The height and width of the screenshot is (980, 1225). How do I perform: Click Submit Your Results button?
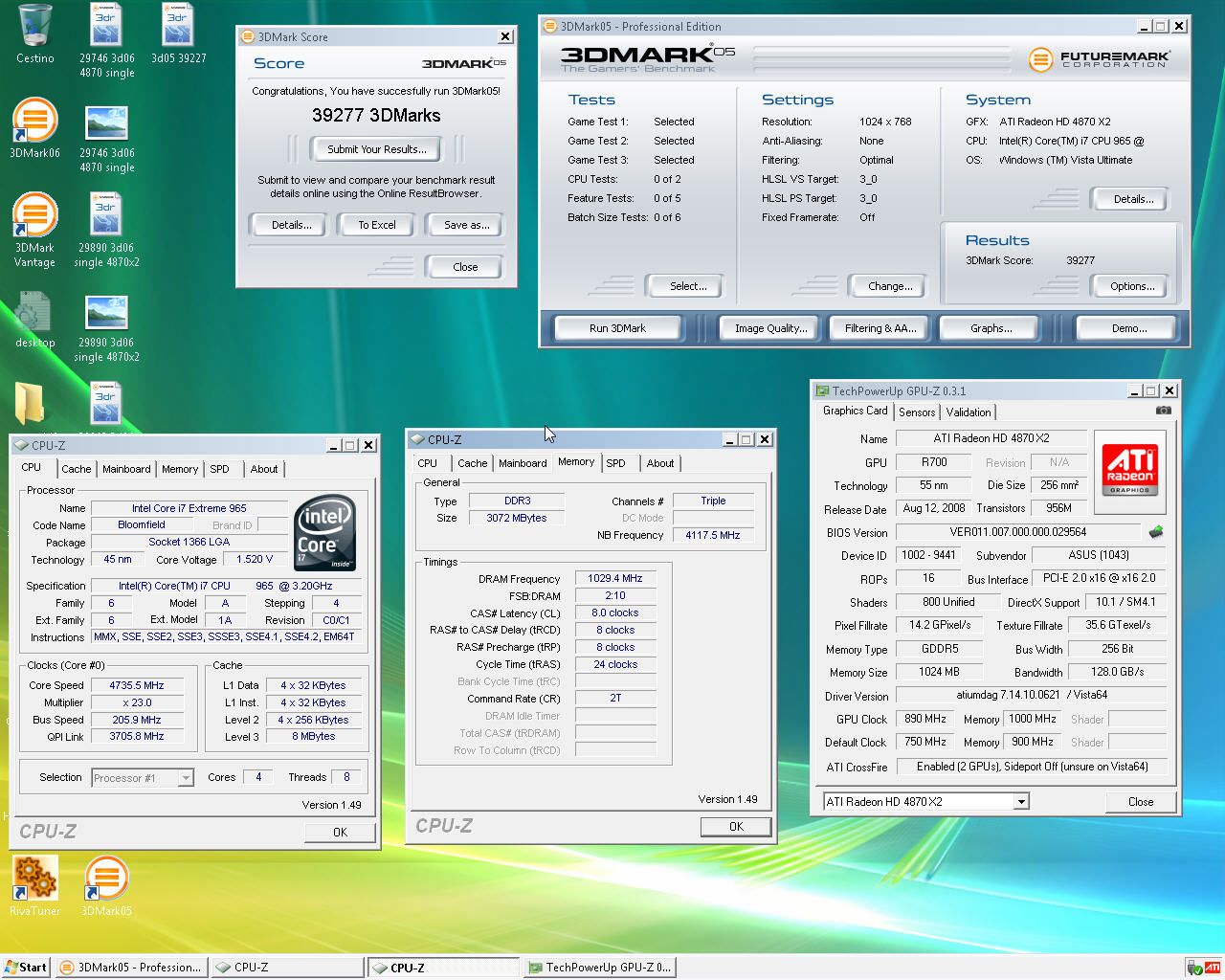pos(377,149)
